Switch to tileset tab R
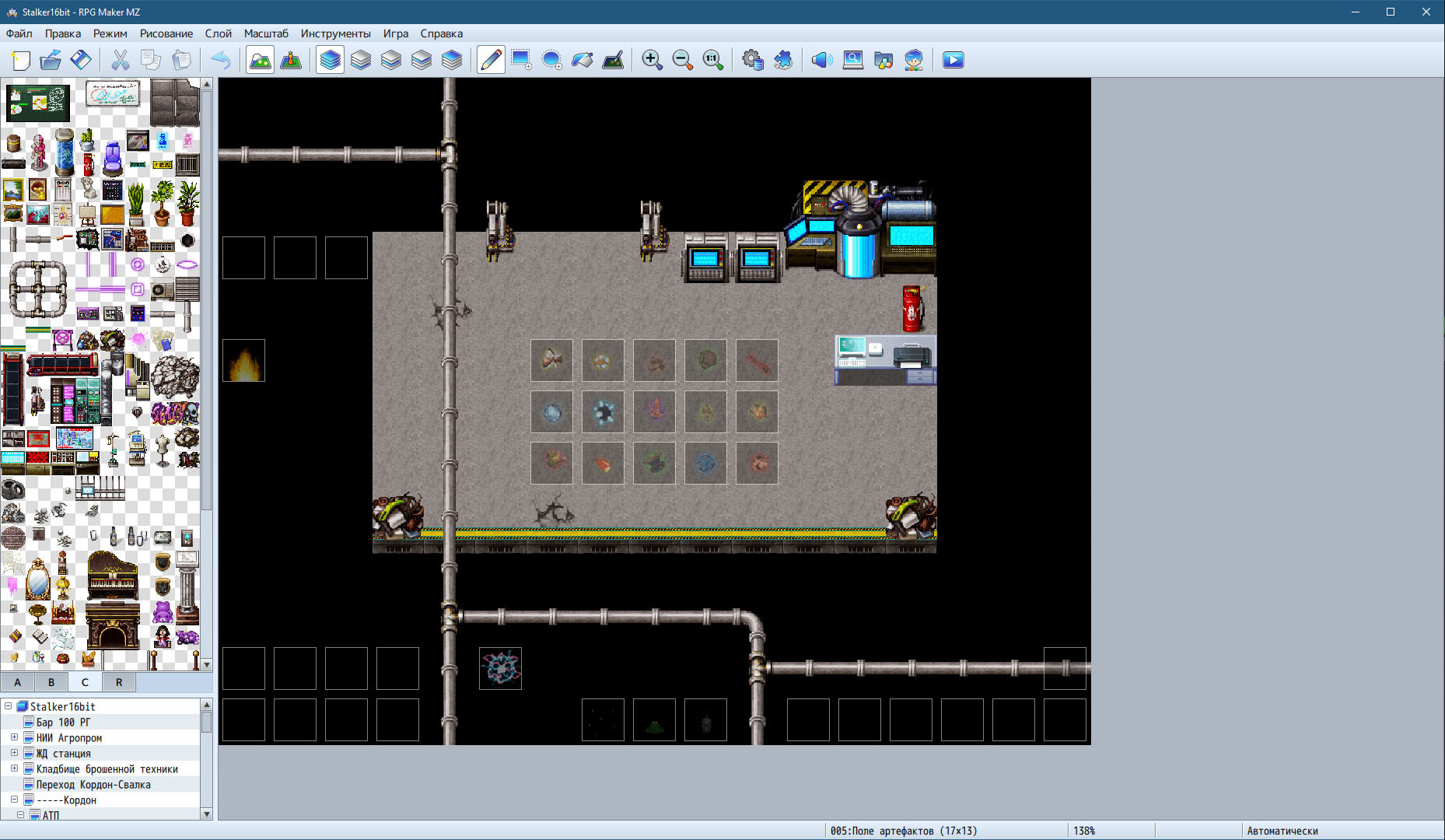This screenshot has height=840, width=1445. point(119,682)
